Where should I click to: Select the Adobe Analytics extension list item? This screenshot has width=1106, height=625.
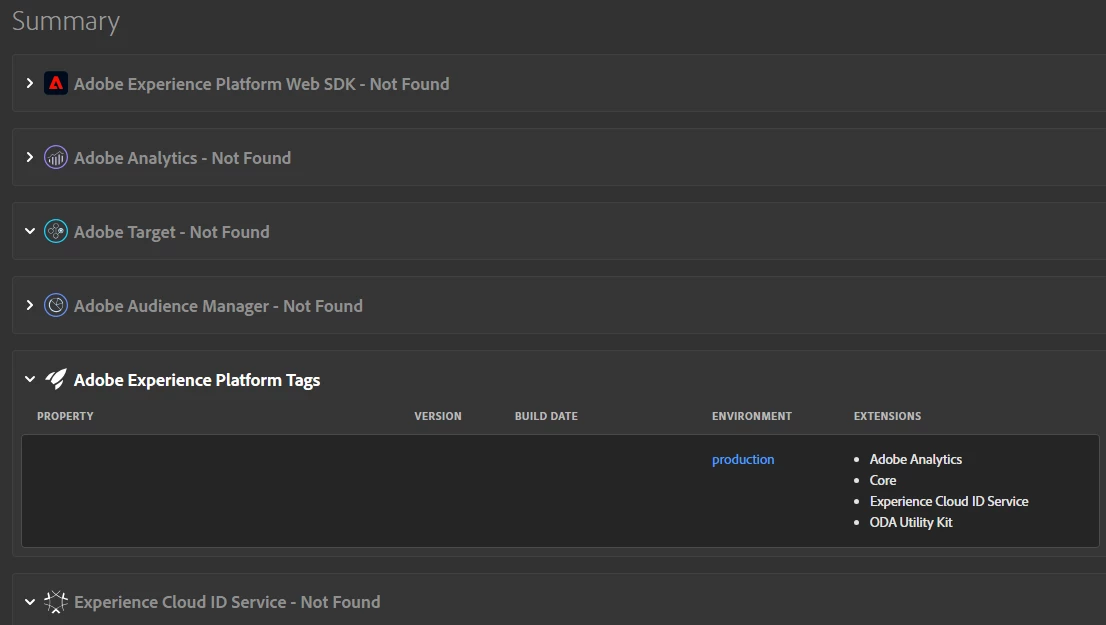coord(916,459)
